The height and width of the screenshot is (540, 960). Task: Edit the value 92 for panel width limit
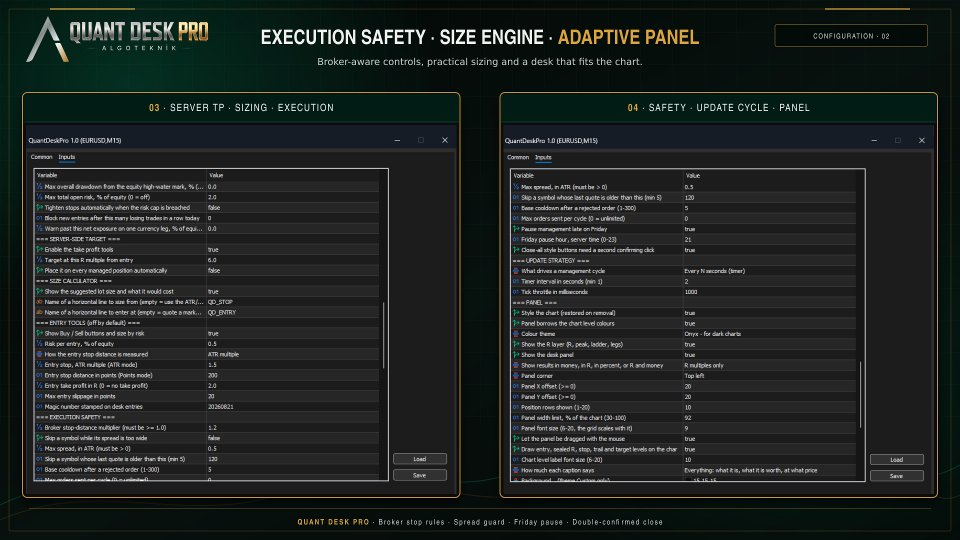[x=769, y=418]
